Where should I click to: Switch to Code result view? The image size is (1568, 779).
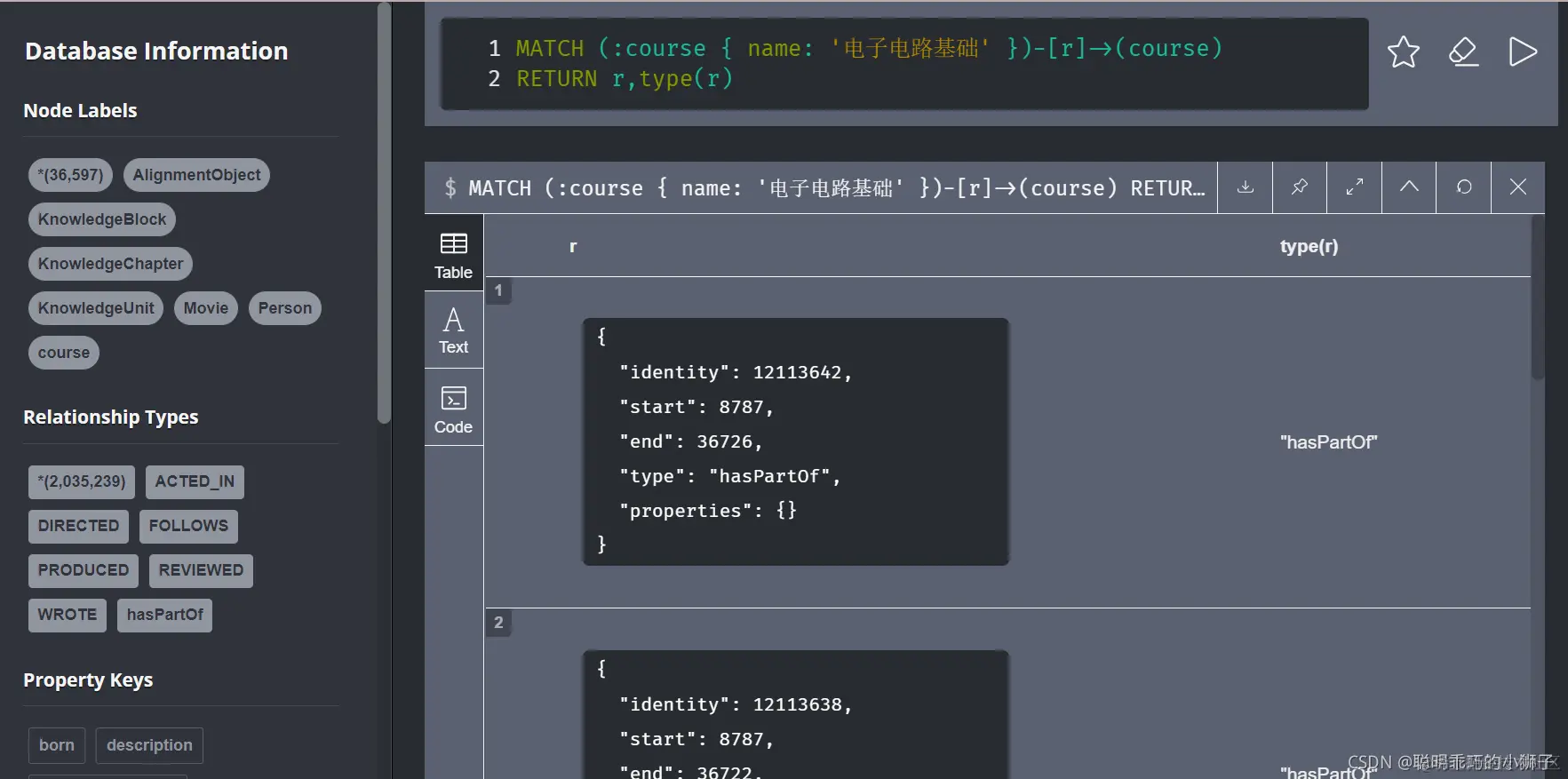(453, 408)
